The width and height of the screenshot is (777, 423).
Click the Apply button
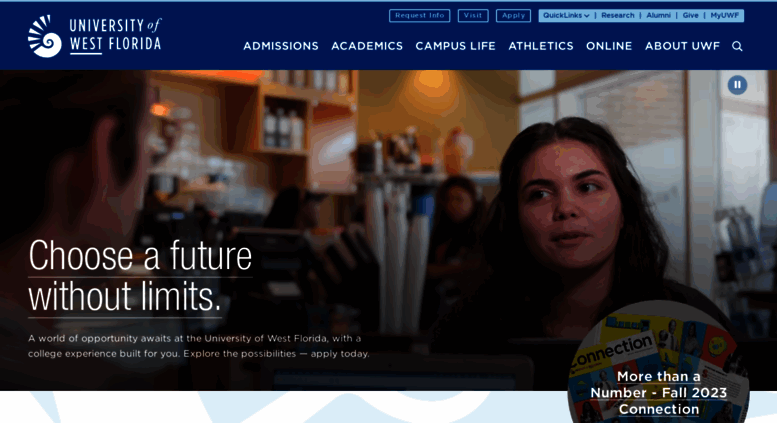pos(513,15)
